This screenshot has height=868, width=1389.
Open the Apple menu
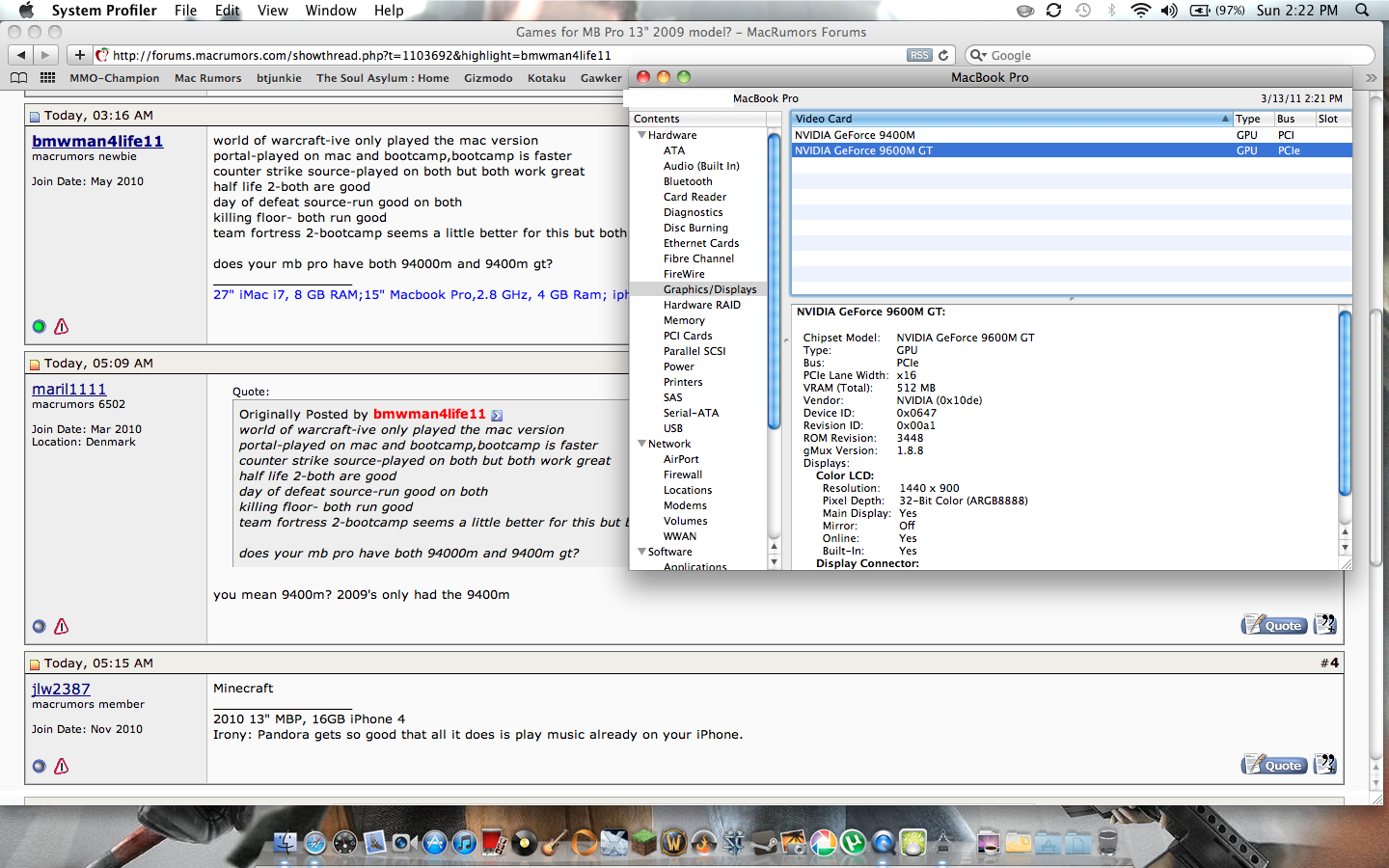pos(26,10)
